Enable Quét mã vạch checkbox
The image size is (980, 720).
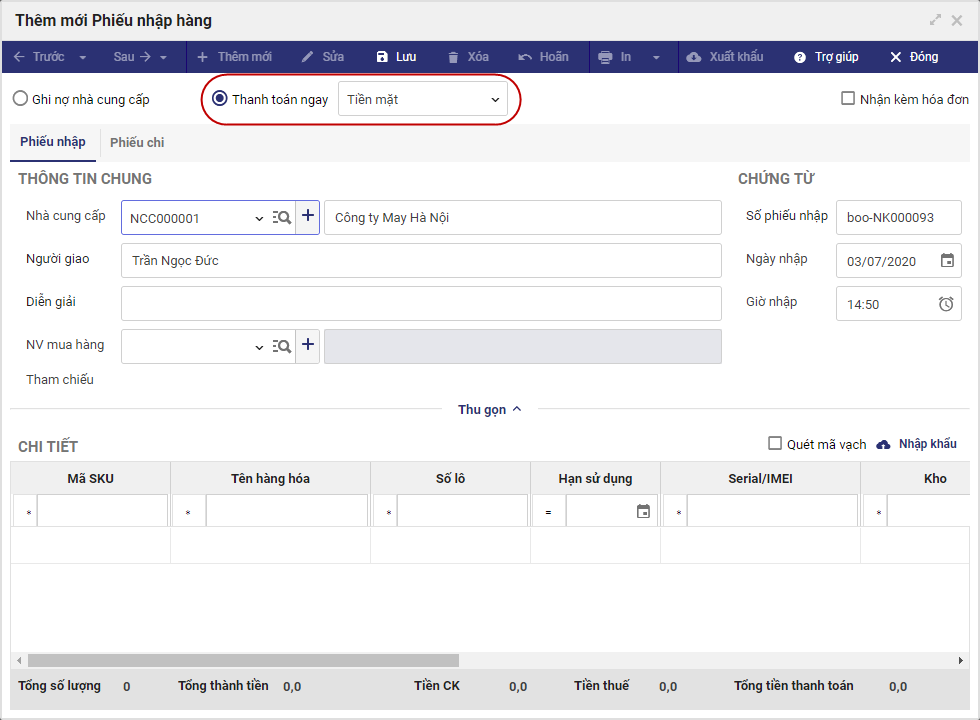point(775,444)
